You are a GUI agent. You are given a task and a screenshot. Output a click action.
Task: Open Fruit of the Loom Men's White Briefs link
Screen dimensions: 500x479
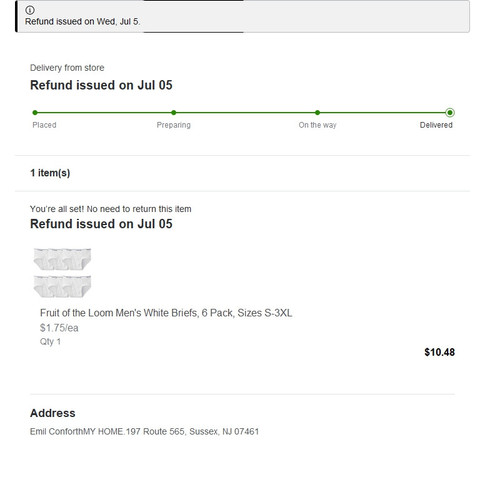pyautogui.click(x=166, y=313)
